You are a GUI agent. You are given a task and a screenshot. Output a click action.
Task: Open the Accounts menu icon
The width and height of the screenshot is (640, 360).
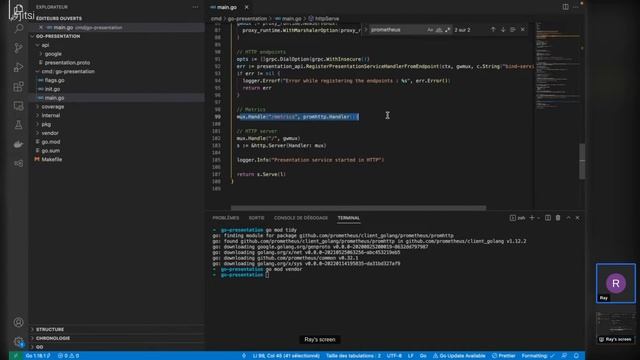[18, 322]
